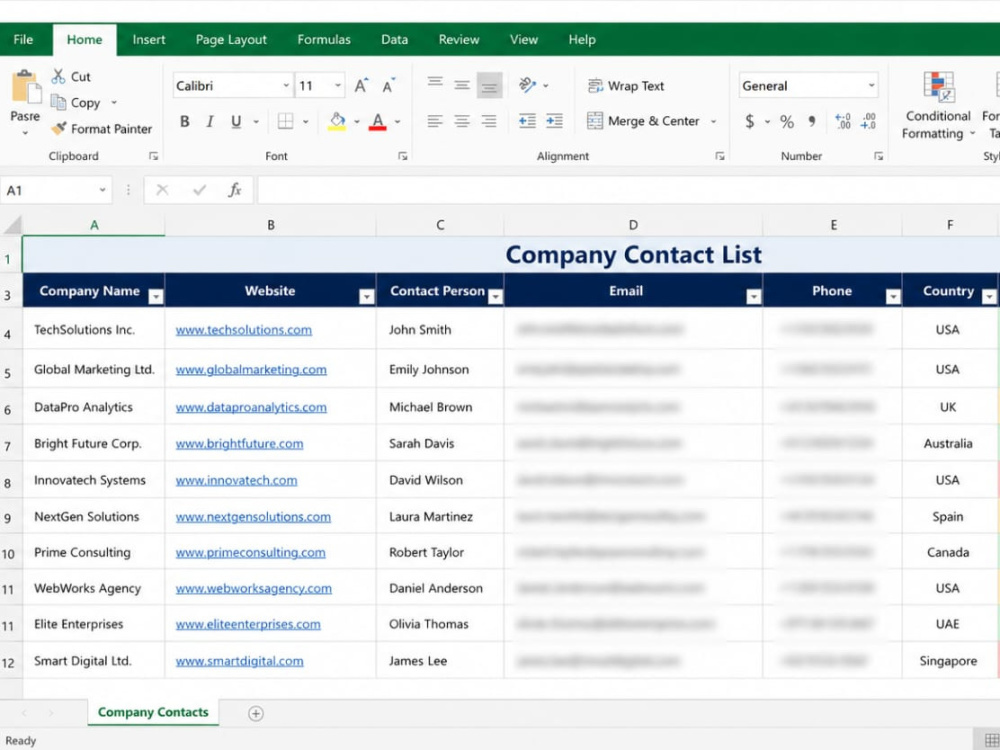
Task: Enable Wrap Text
Action: tap(626, 85)
